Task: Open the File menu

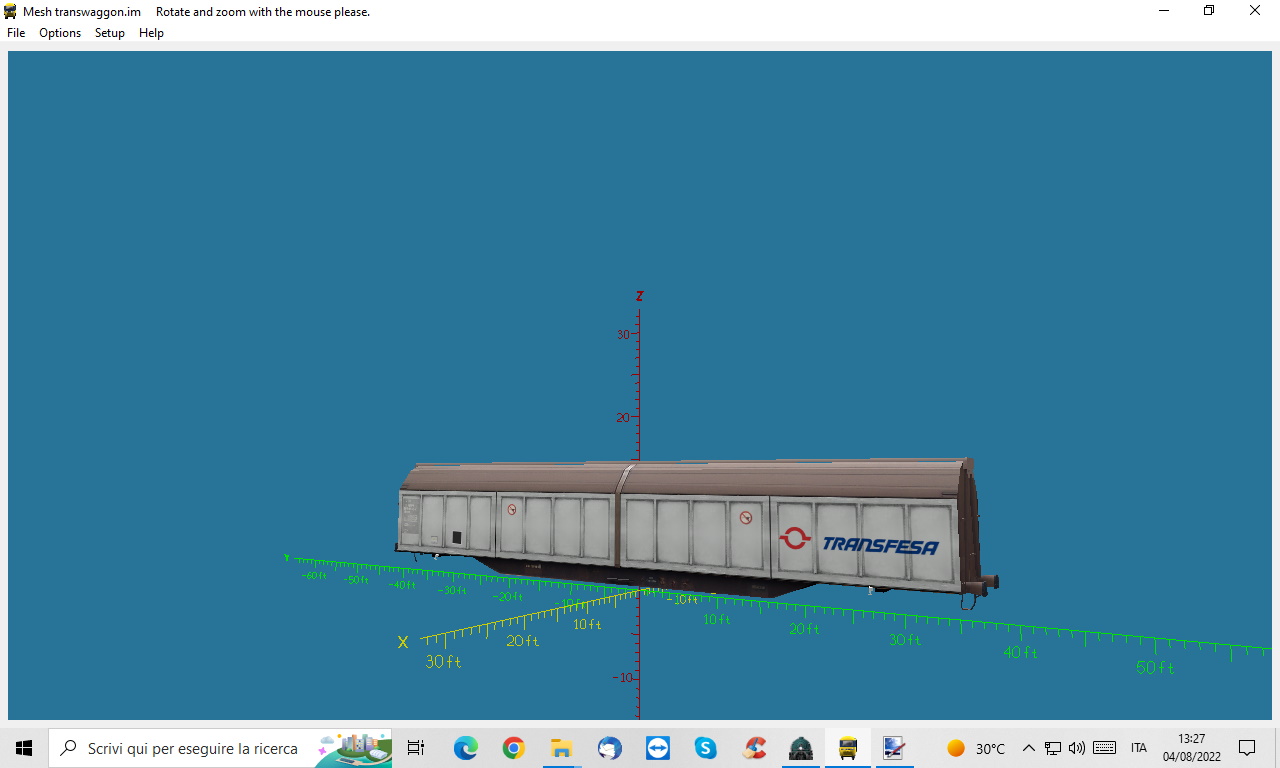Action: (x=16, y=33)
